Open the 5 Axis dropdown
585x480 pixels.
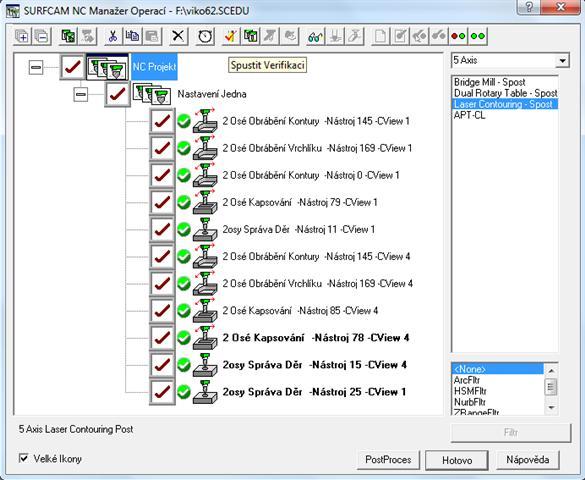coord(562,60)
